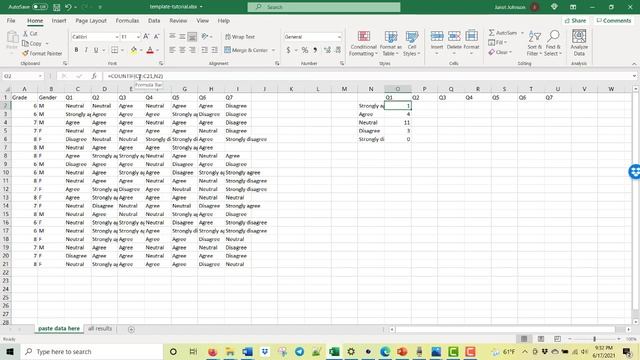Toggle Underline formatting

tap(96, 50)
